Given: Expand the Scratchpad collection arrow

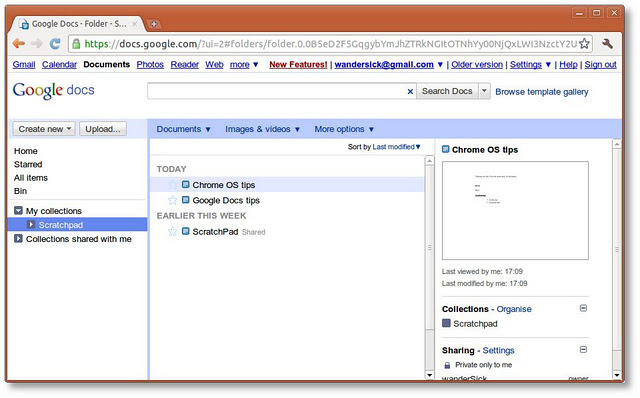Looking at the screenshot, I should (31, 225).
